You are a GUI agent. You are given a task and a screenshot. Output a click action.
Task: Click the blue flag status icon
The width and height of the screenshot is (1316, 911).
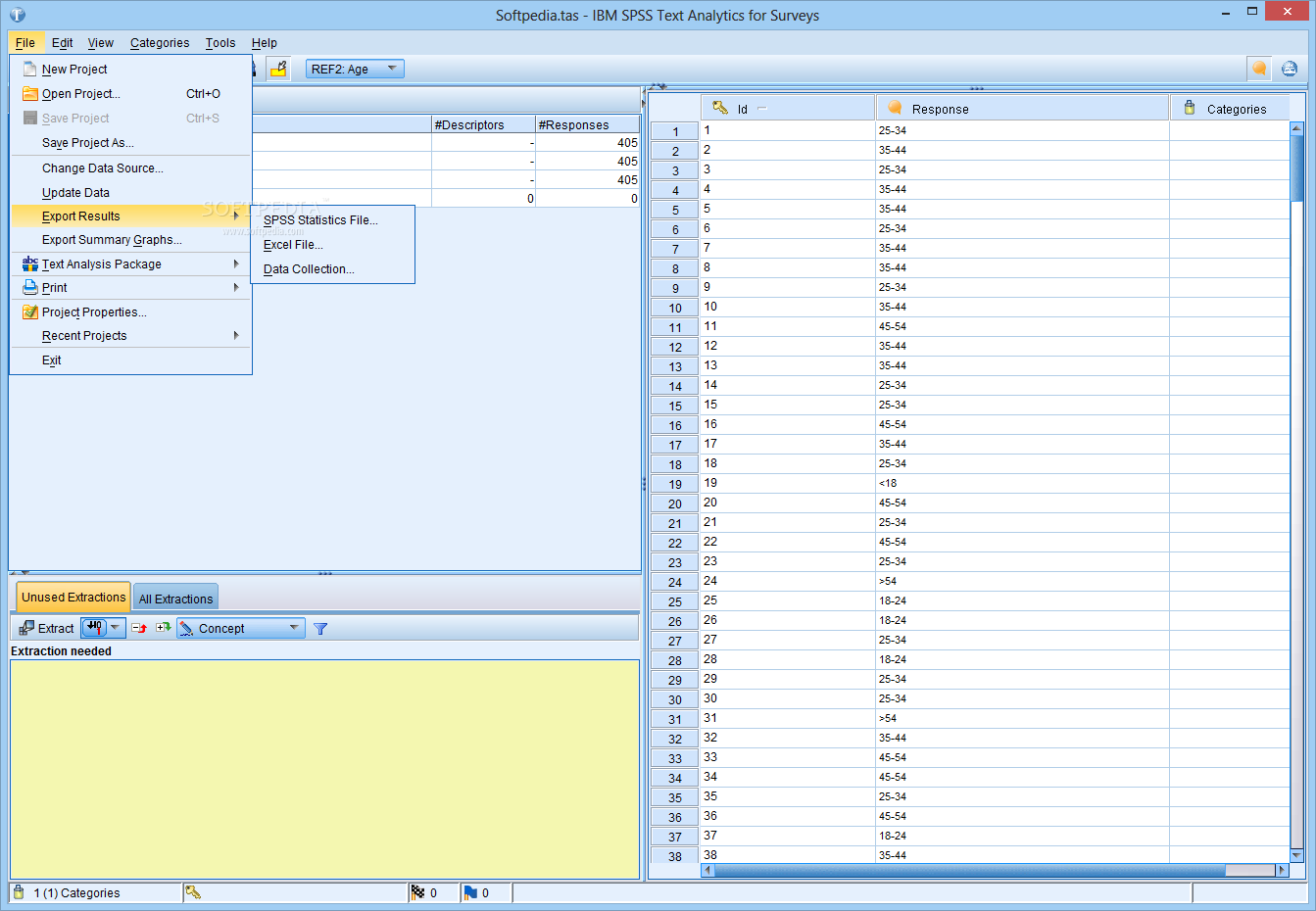click(470, 892)
